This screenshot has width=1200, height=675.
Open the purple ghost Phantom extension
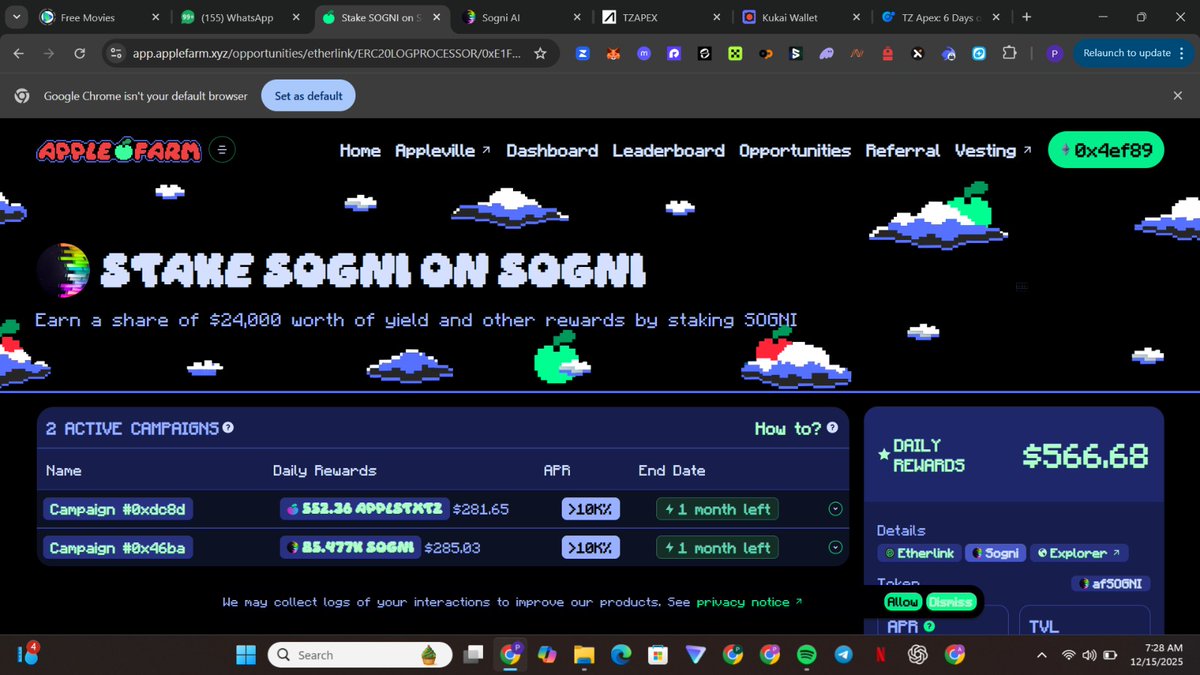click(x=826, y=53)
